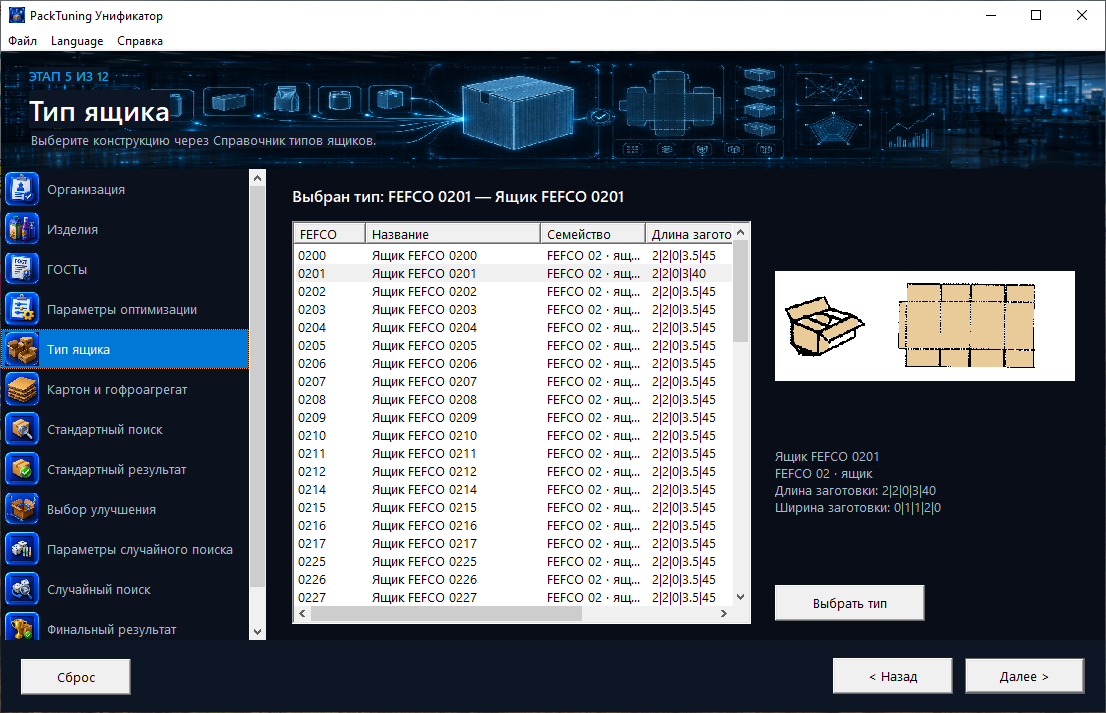Click the Далее > button

(x=1024, y=676)
